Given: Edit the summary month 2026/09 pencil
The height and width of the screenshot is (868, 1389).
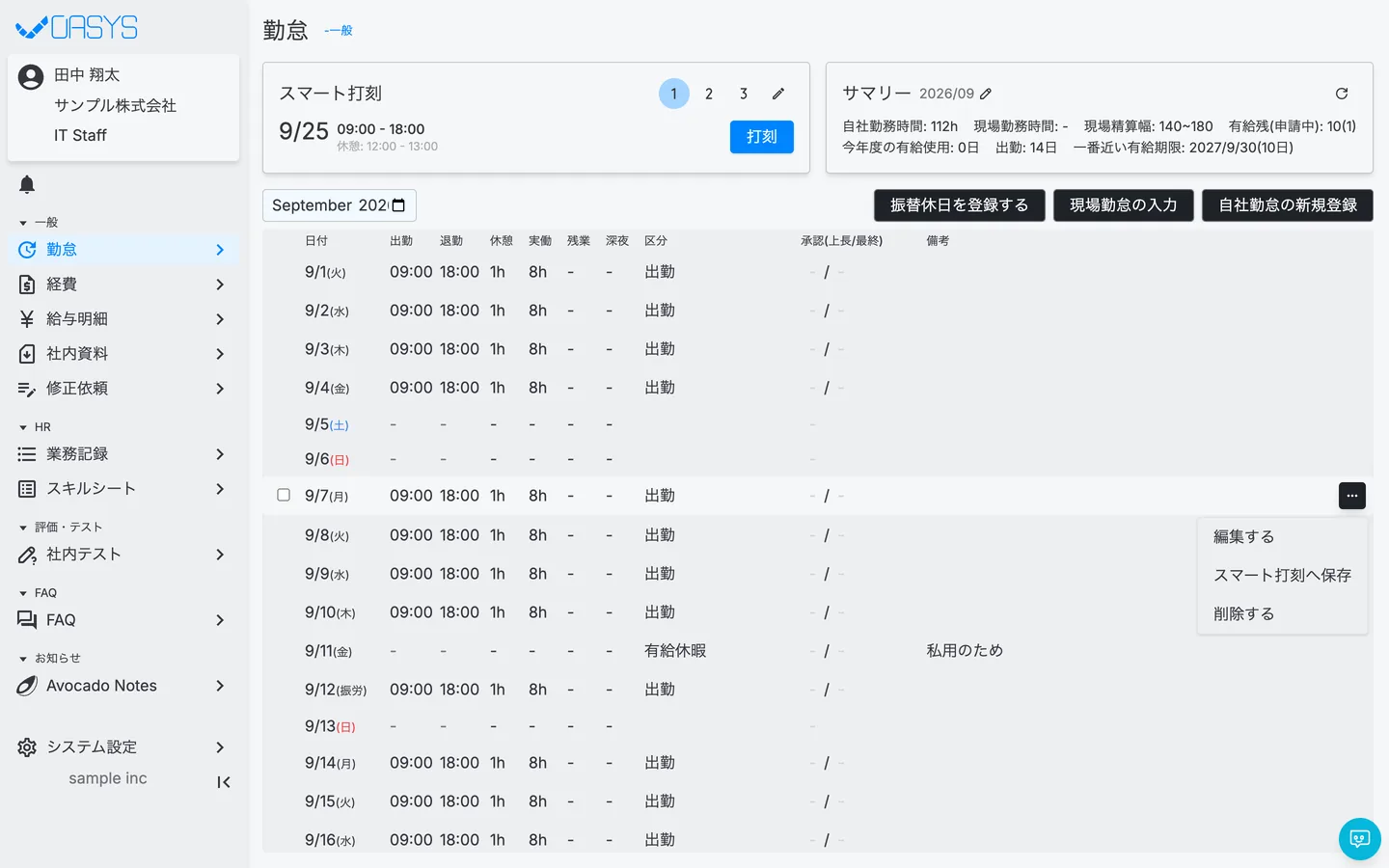Looking at the screenshot, I should pos(986,94).
